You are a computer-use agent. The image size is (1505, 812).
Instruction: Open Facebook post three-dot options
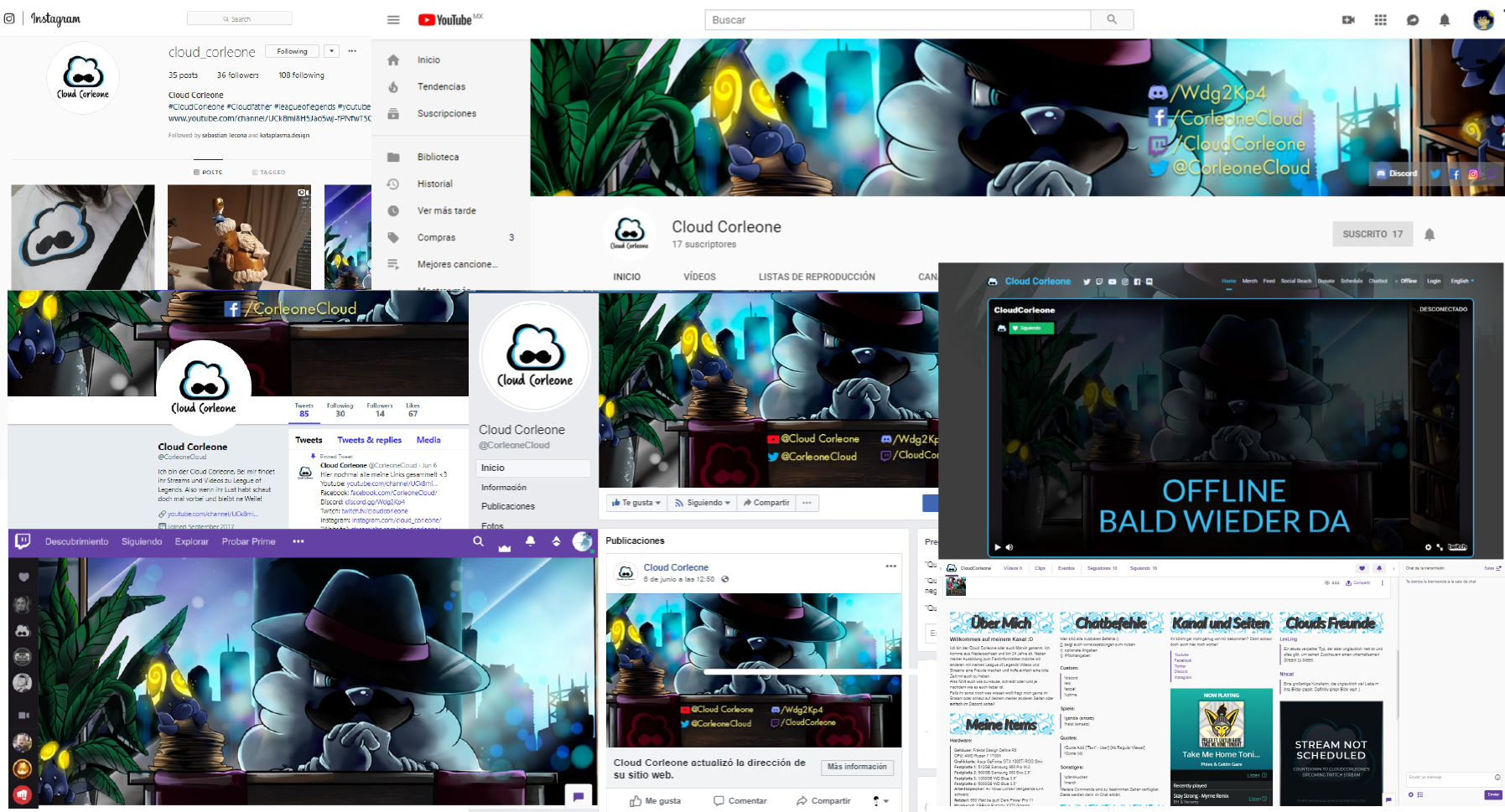[890, 566]
